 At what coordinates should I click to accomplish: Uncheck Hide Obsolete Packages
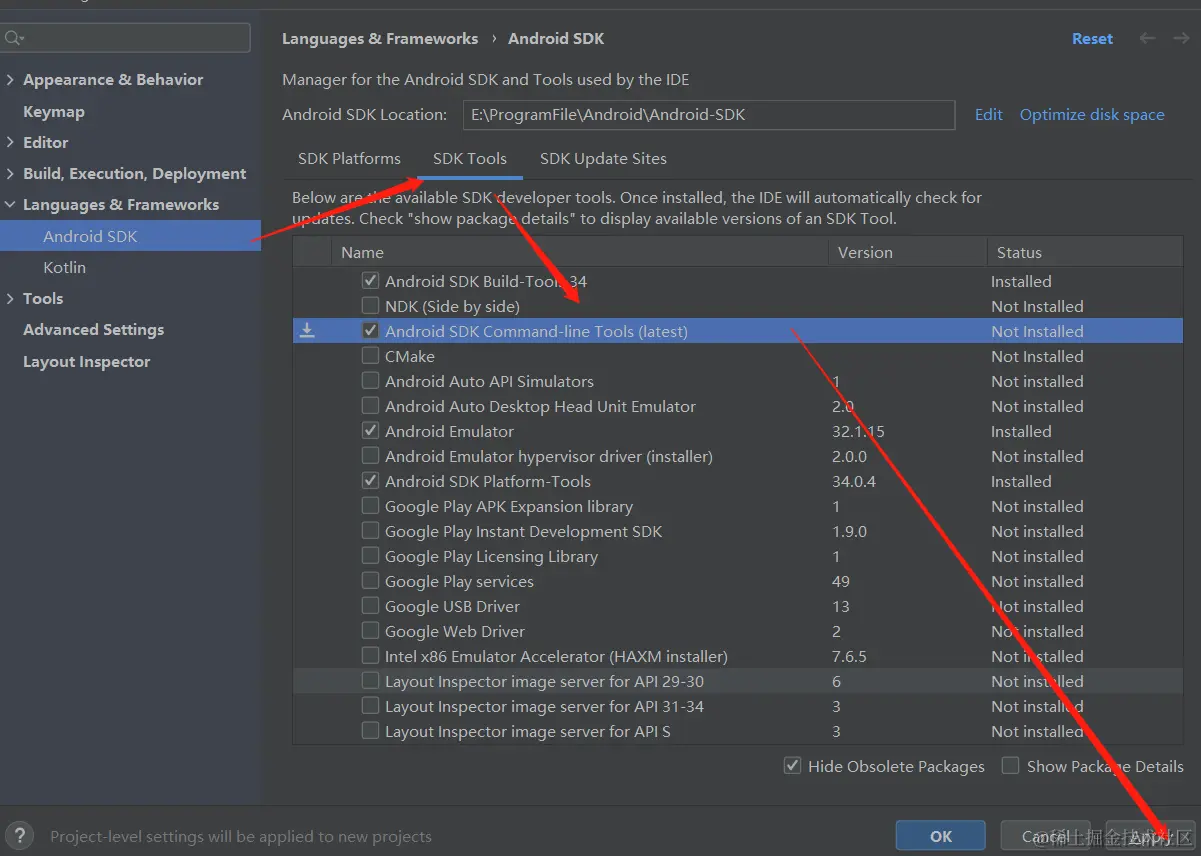point(793,766)
